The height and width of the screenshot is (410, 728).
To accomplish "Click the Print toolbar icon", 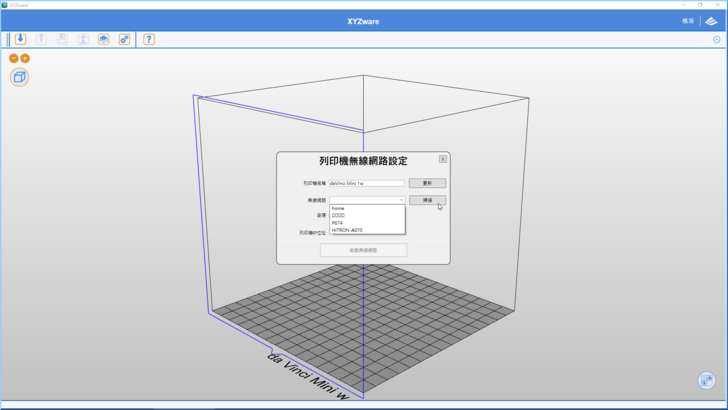I will (83, 39).
